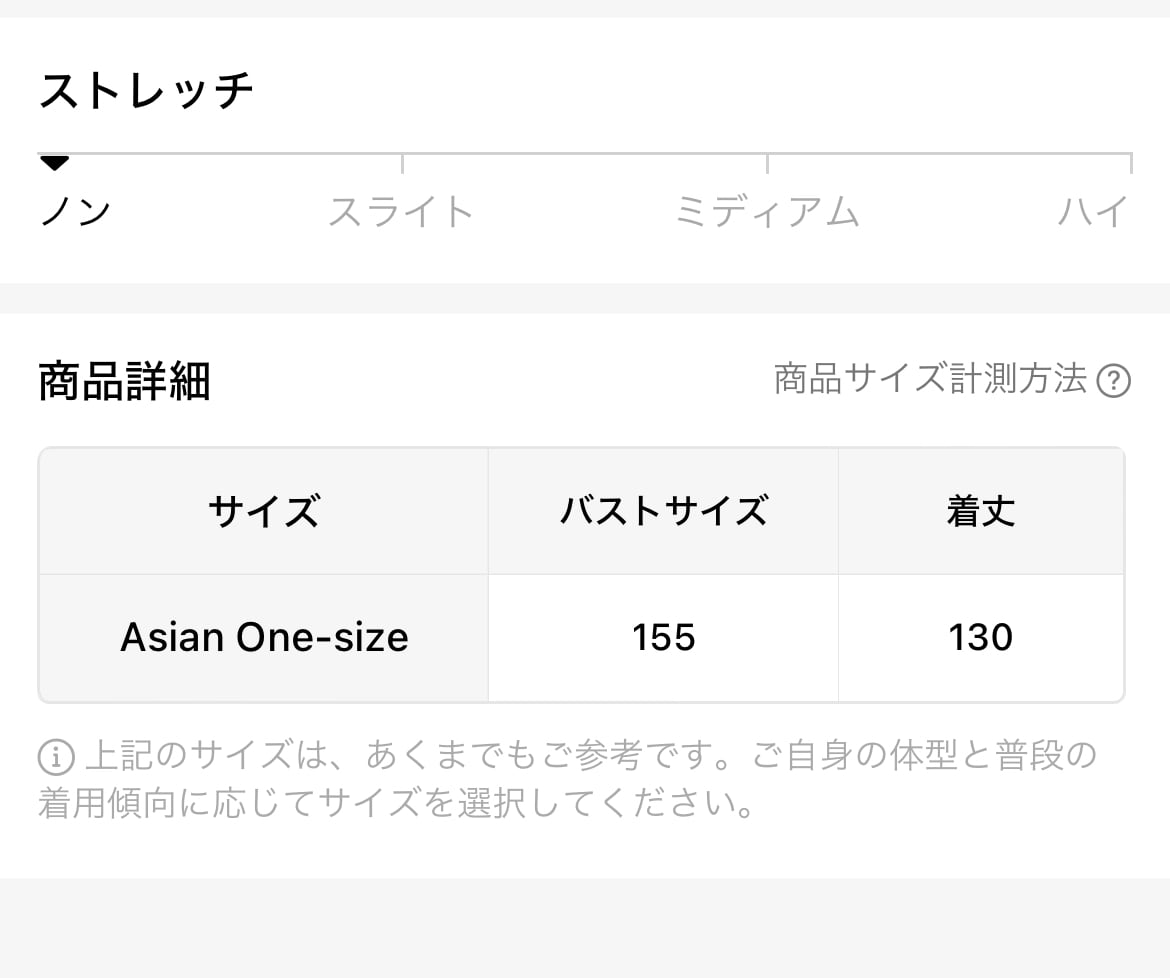Select the ミディアム stretch level label
This screenshot has height=978, width=1170.
766,212
